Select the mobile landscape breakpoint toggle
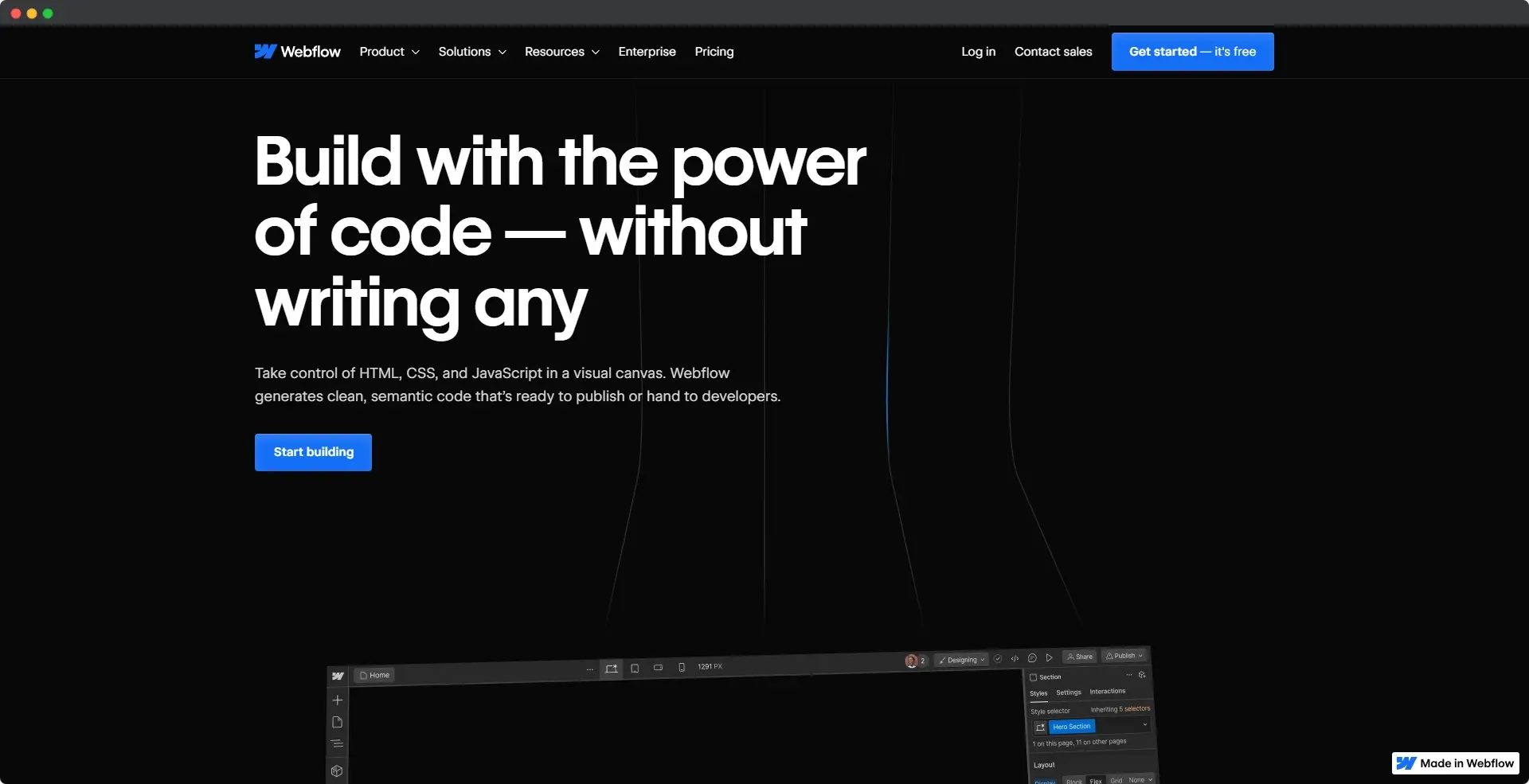 click(x=658, y=668)
